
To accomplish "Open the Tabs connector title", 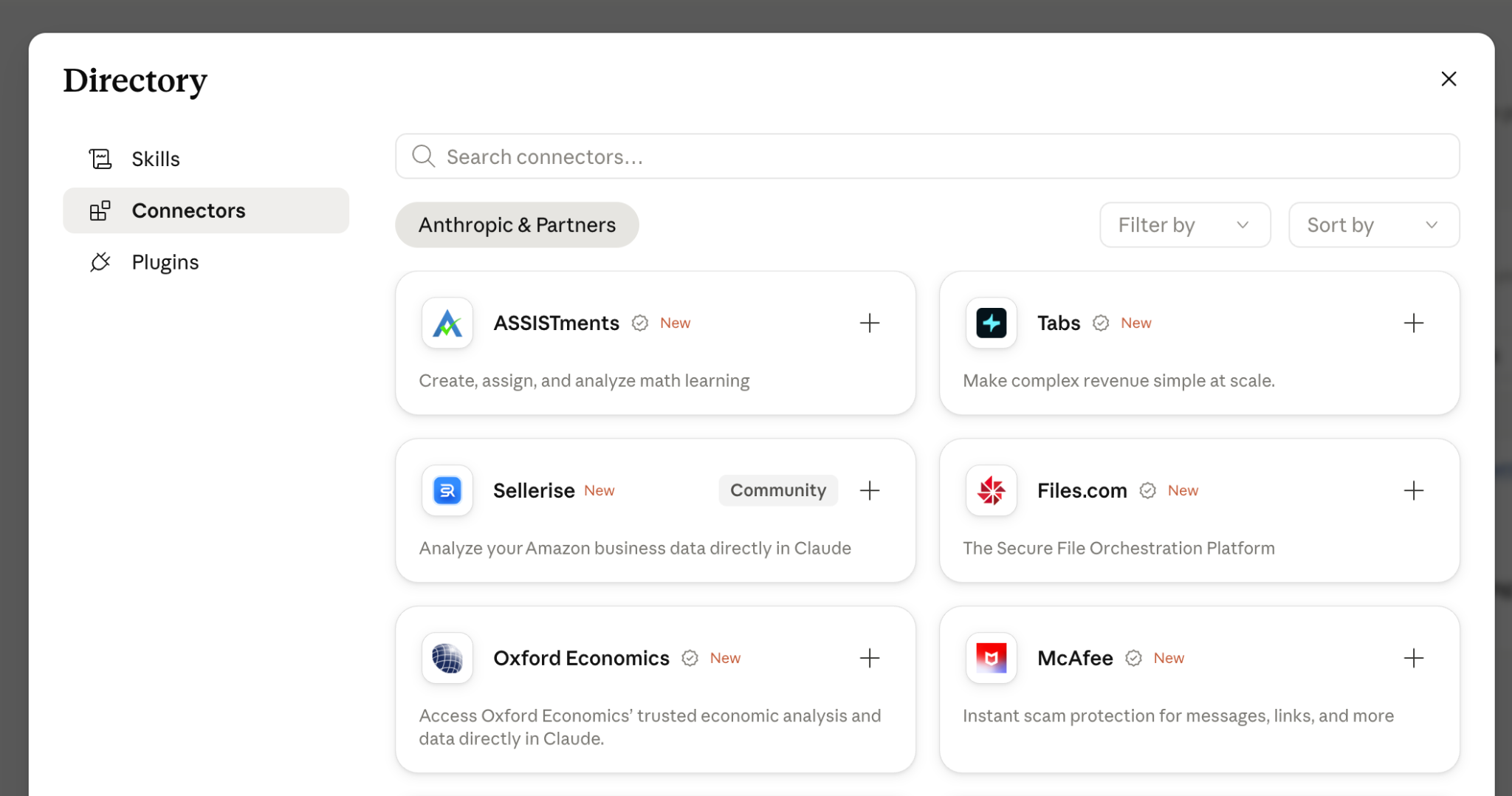I will [1059, 323].
